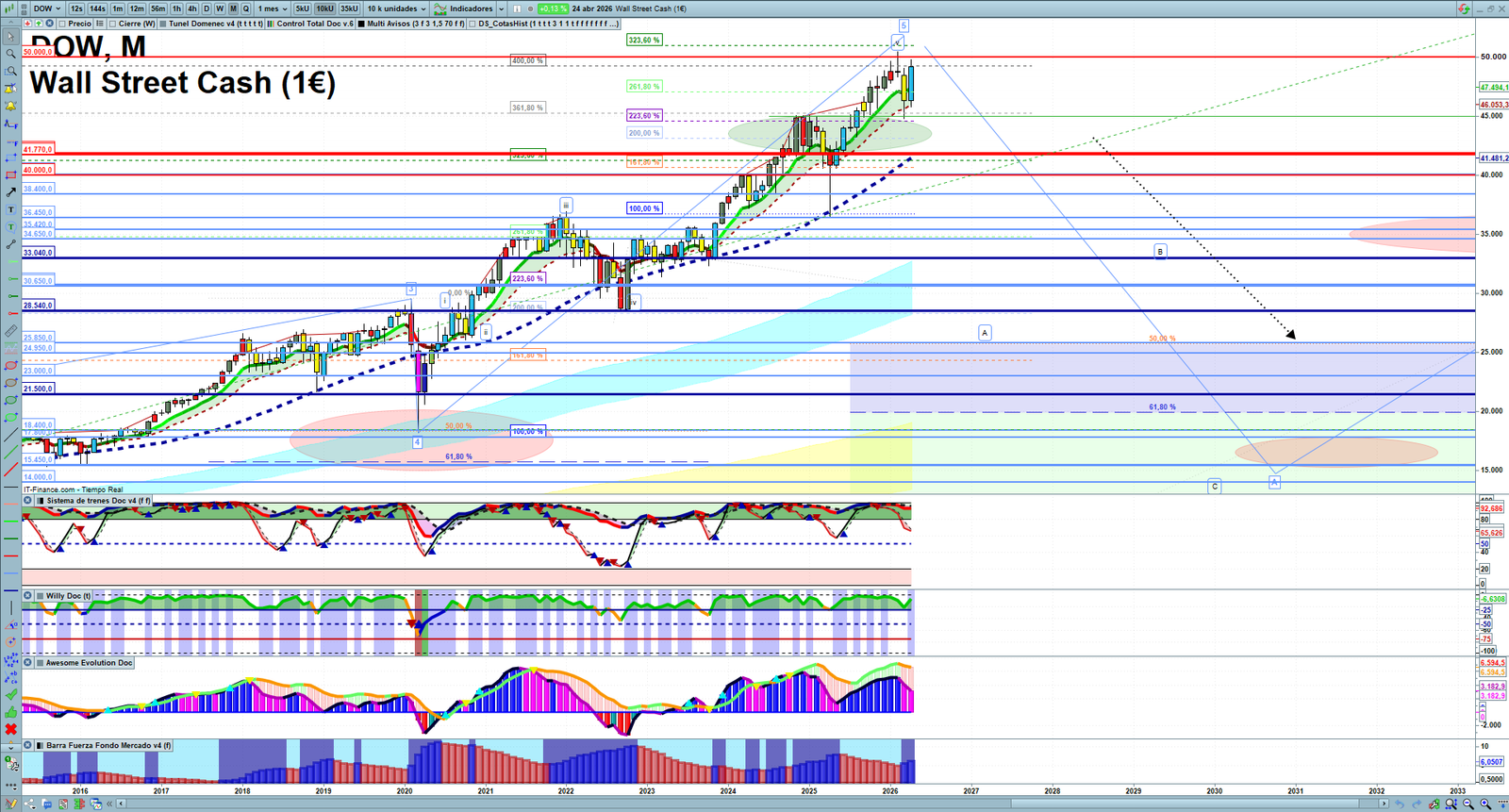This screenshot has height=812, width=1509.
Task: Toggle the DS_CotasHist indicator checkbox
Action: pos(473,24)
